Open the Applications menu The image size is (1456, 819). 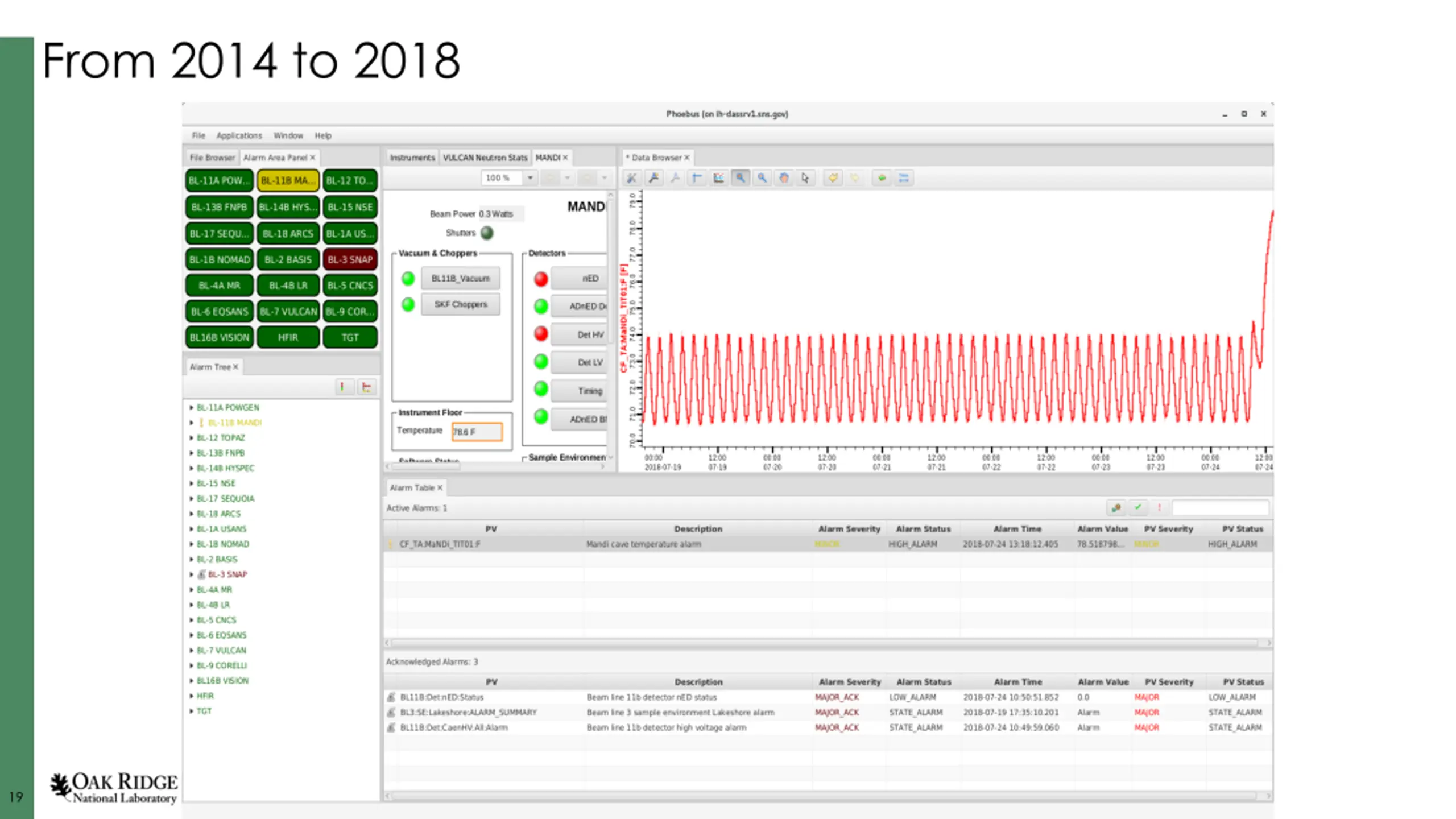point(239,135)
